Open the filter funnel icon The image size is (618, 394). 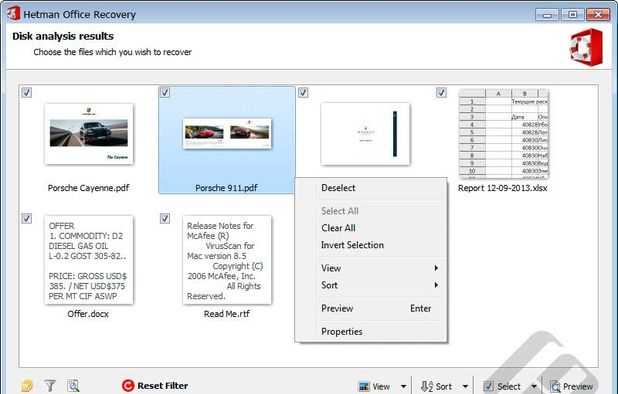click(50, 386)
